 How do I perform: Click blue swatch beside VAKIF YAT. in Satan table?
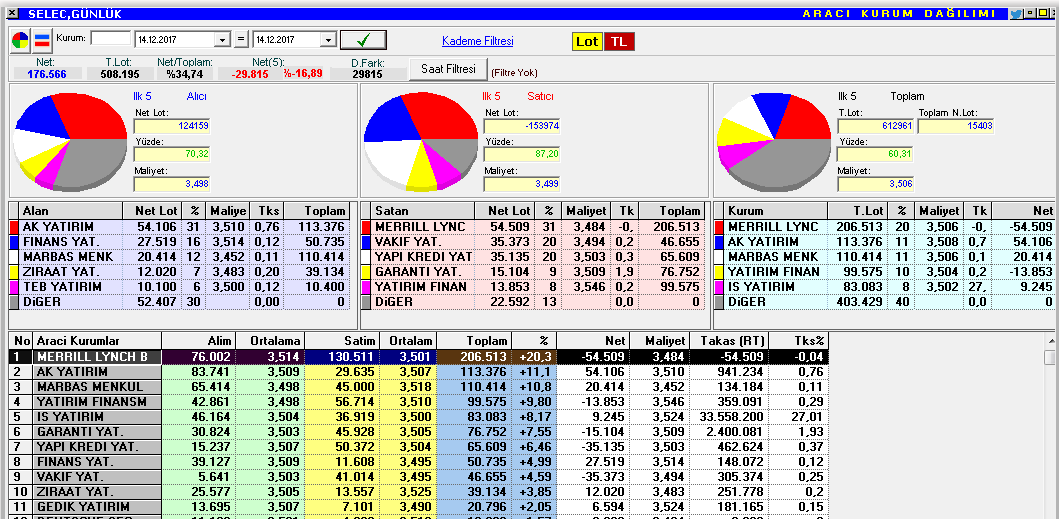coord(367,242)
